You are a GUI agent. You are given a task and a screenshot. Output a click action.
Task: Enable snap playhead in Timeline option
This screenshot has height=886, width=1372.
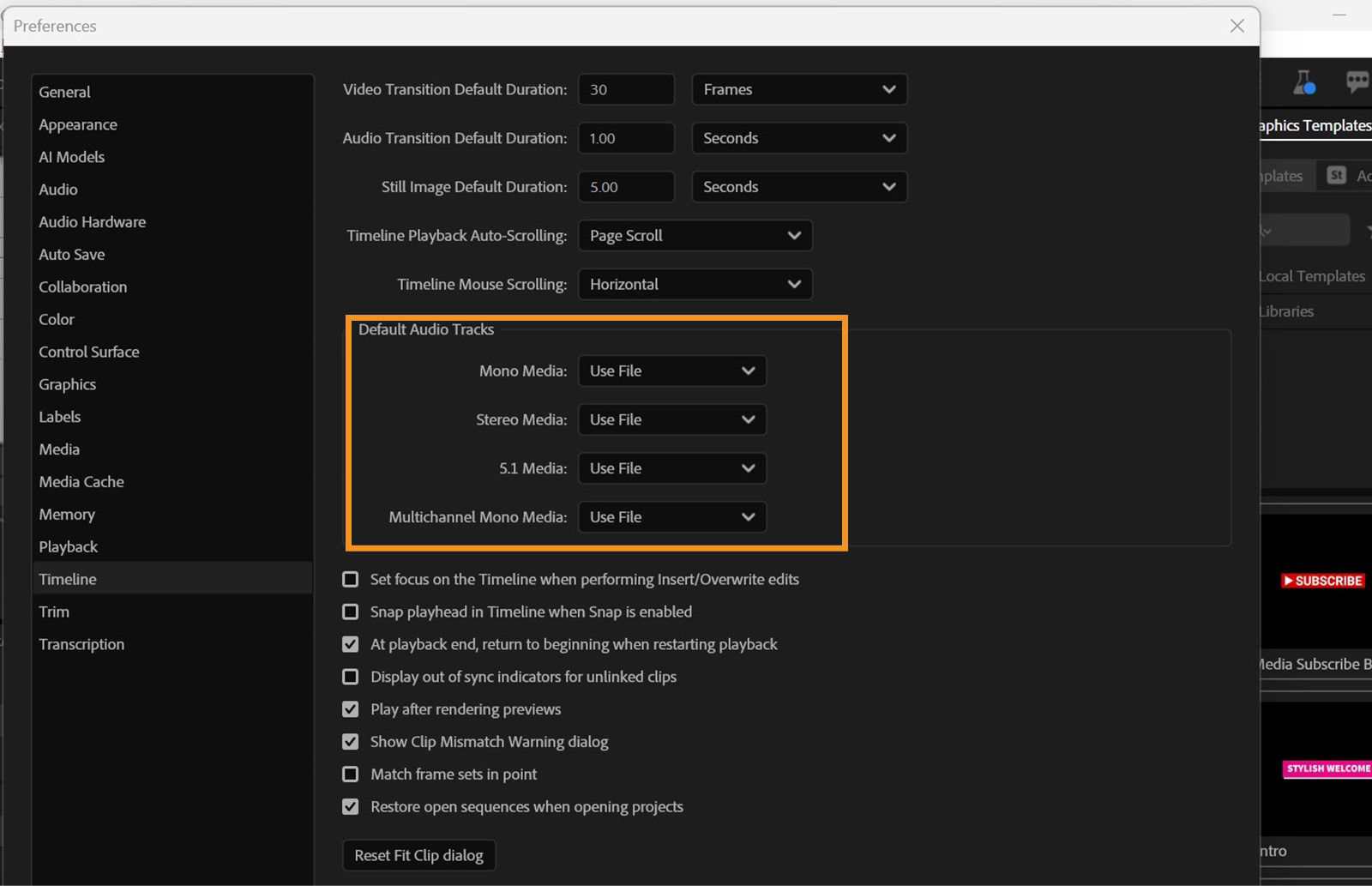tap(350, 612)
